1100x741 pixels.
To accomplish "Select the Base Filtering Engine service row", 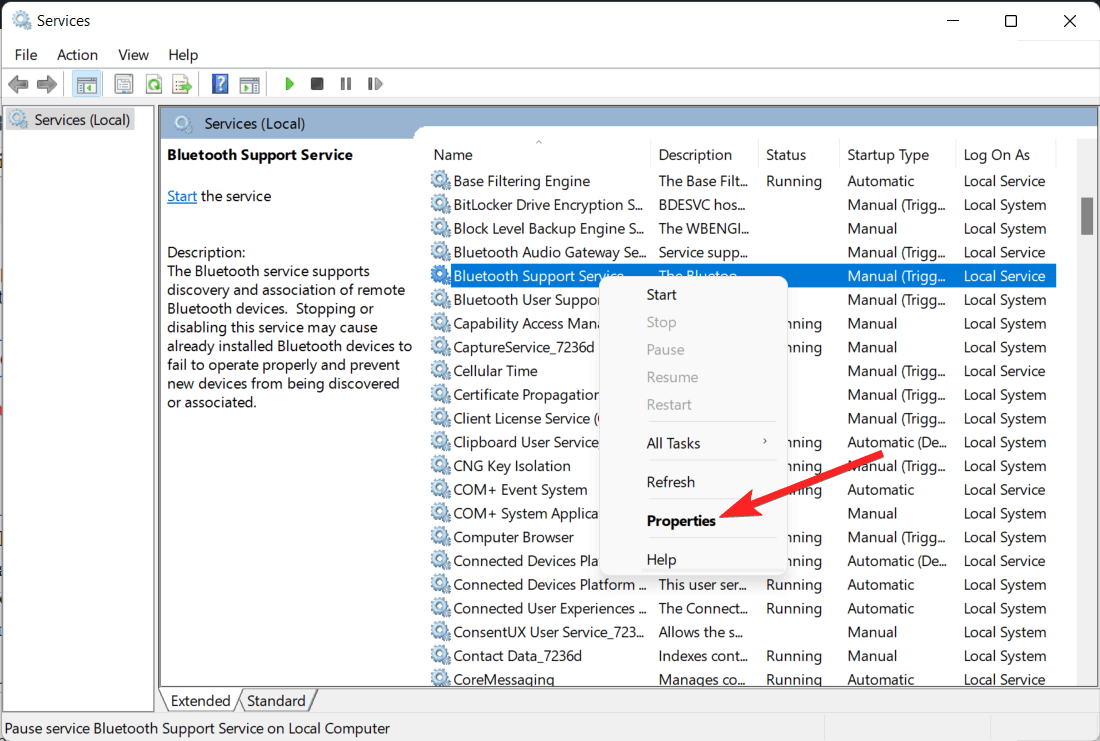I will tap(521, 181).
